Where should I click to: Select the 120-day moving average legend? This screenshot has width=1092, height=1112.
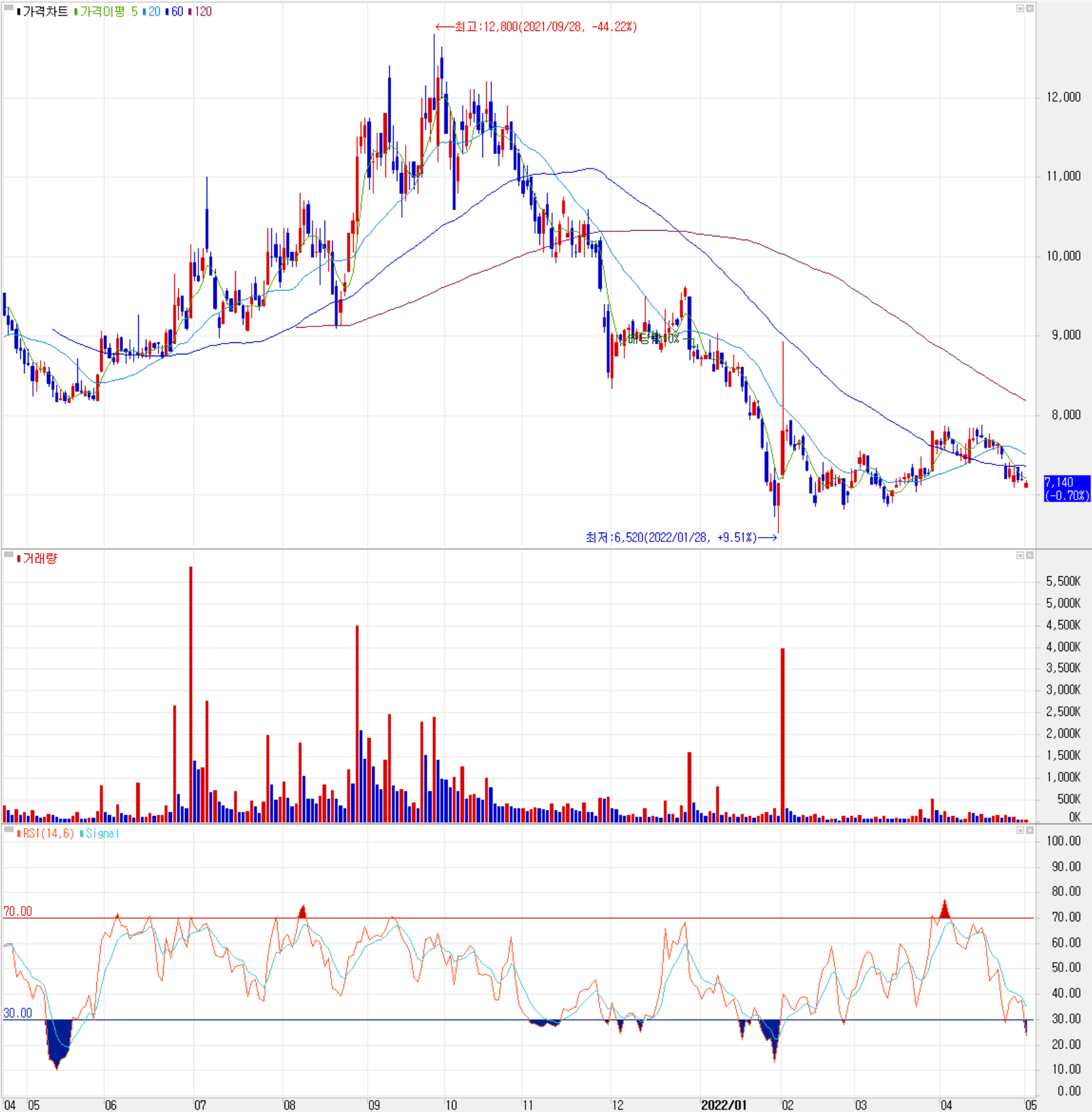pyautogui.click(x=201, y=11)
